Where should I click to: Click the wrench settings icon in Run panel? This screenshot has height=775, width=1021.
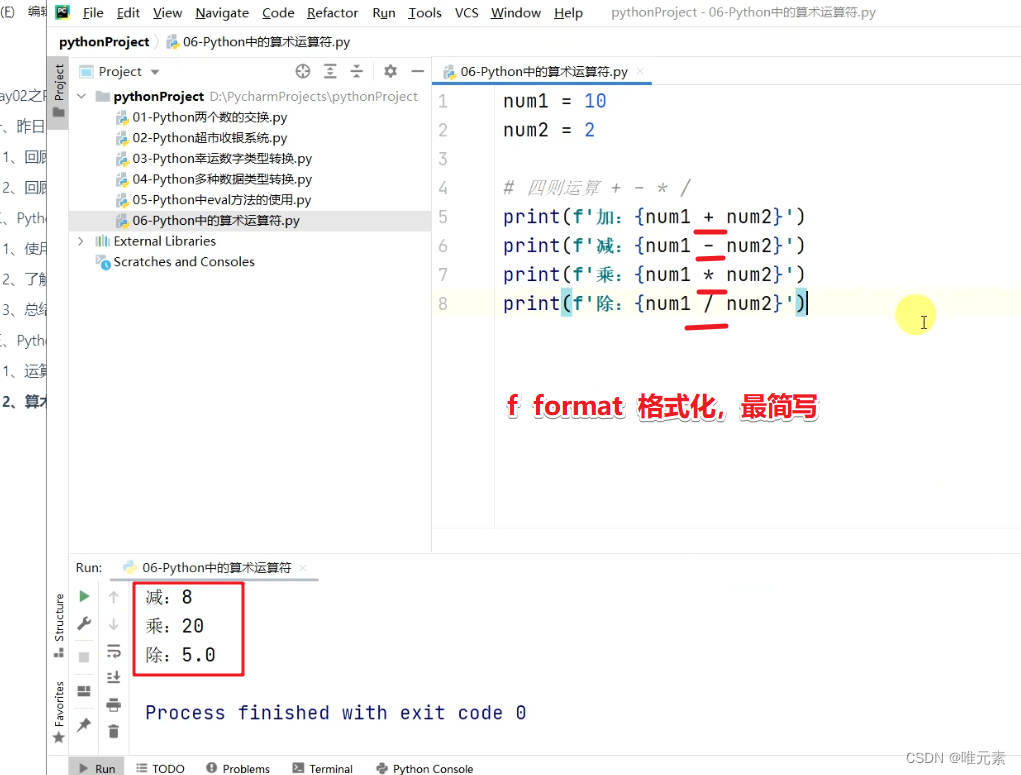84,623
